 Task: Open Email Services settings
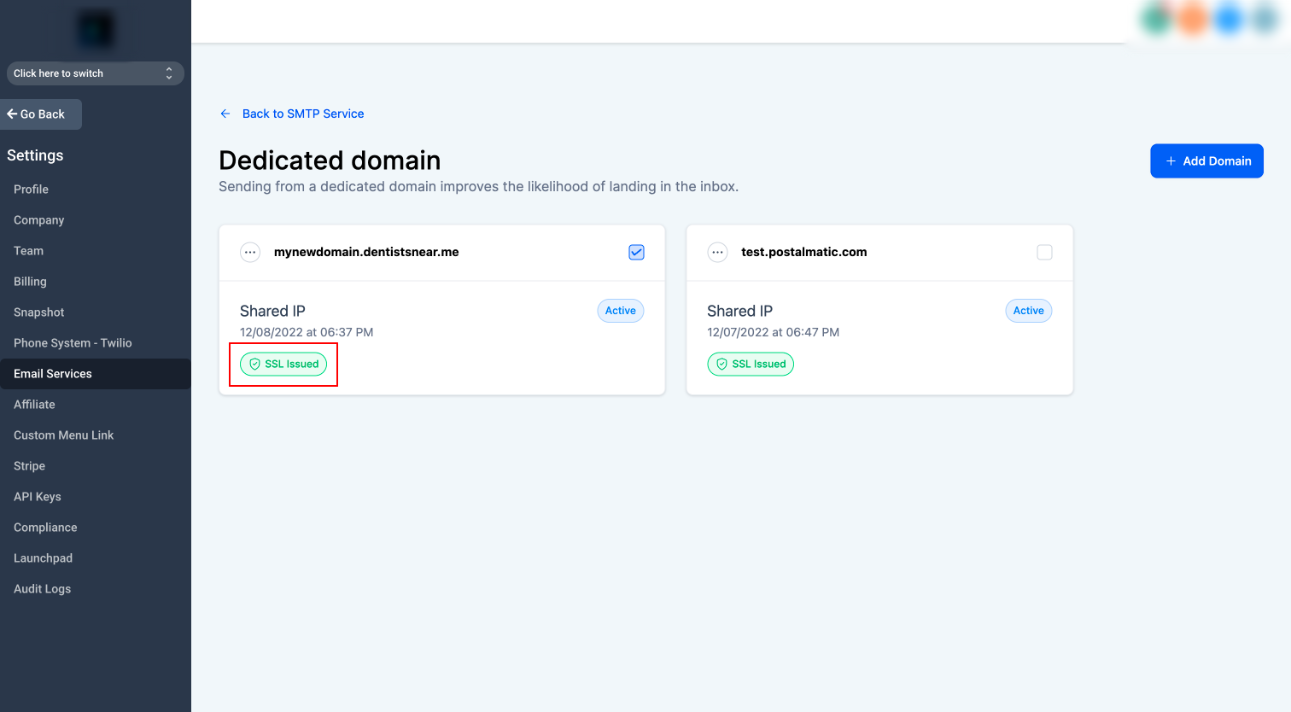53,374
